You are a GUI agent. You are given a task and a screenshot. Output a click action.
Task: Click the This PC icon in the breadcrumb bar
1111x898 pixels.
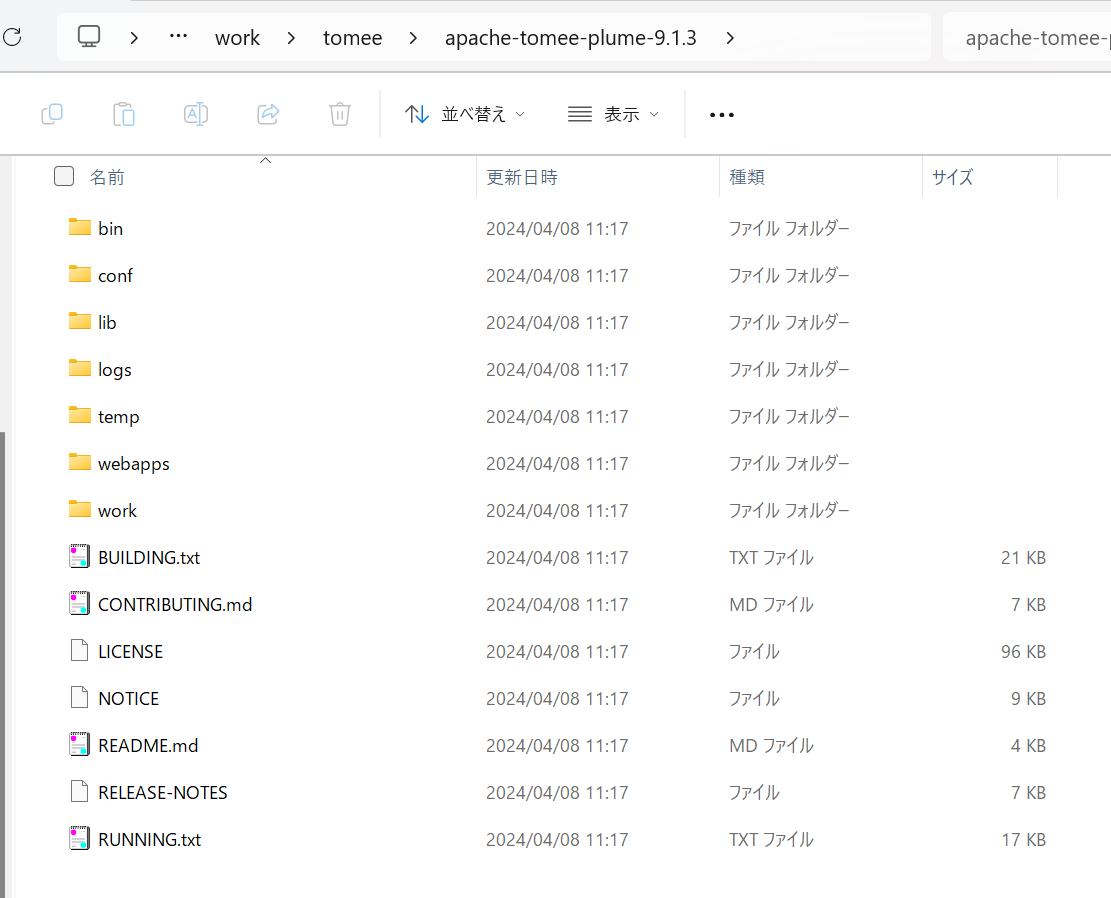coord(88,36)
